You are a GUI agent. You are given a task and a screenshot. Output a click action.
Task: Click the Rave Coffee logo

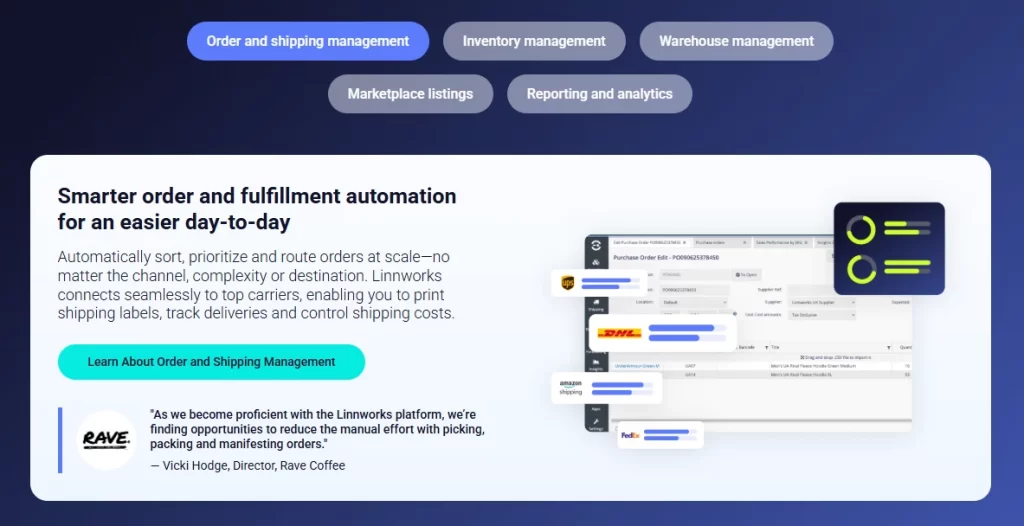point(106,440)
